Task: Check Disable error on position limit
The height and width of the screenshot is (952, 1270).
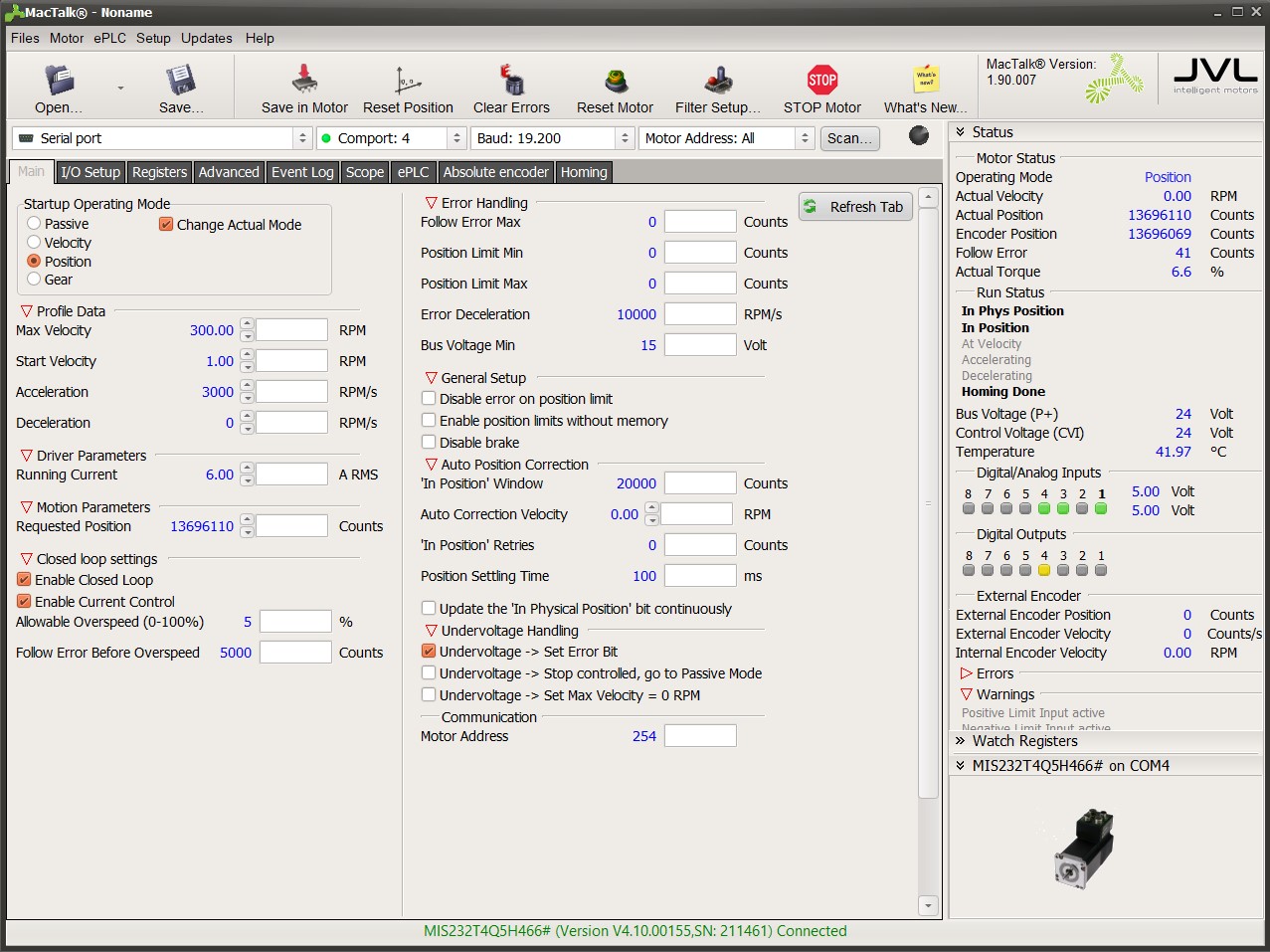Action: pyautogui.click(x=429, y=399)
